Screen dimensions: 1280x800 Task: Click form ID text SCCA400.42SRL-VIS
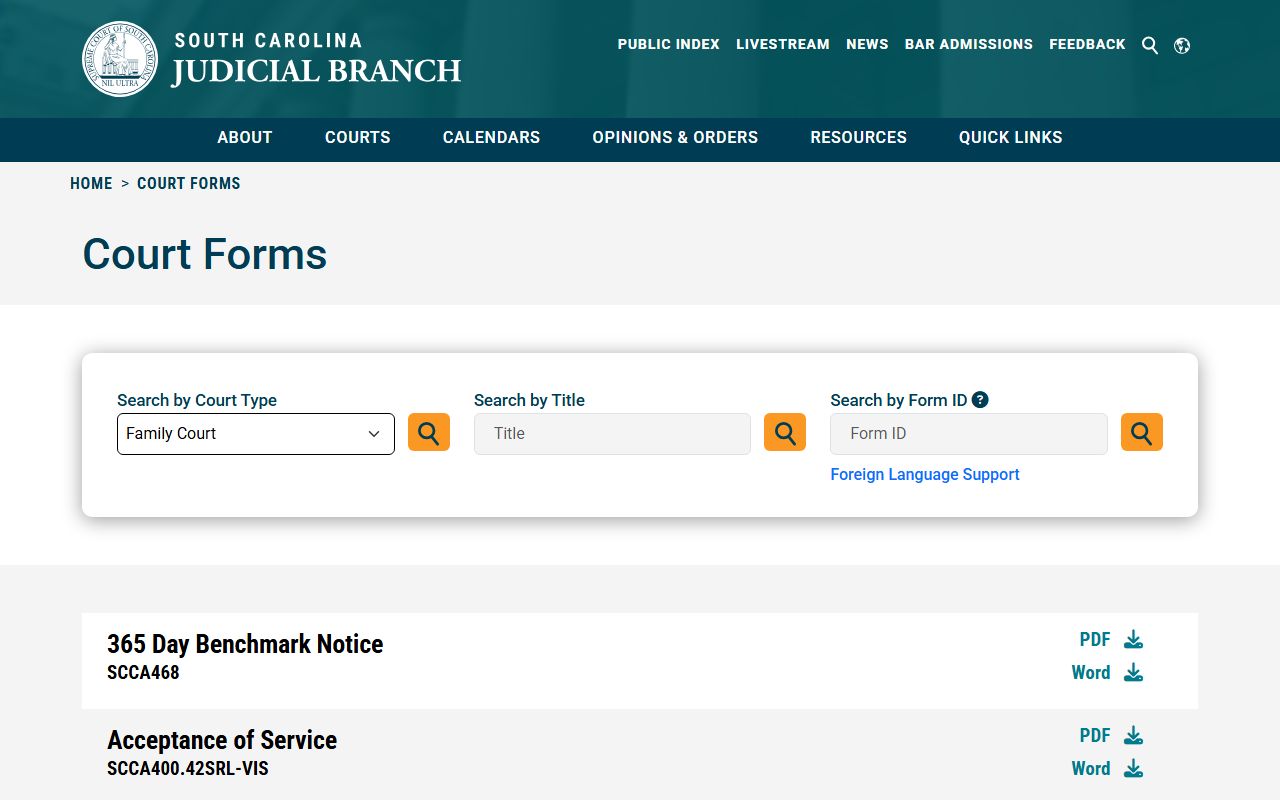click(188, 769)
